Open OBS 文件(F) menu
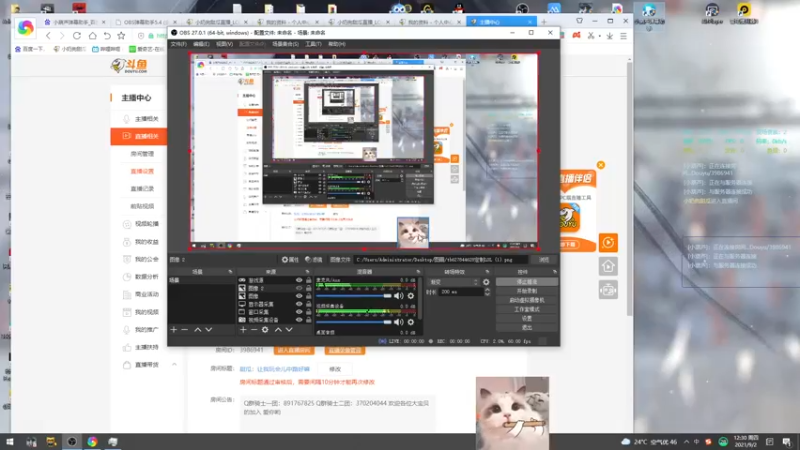800x450 pixels. (179, 44)
